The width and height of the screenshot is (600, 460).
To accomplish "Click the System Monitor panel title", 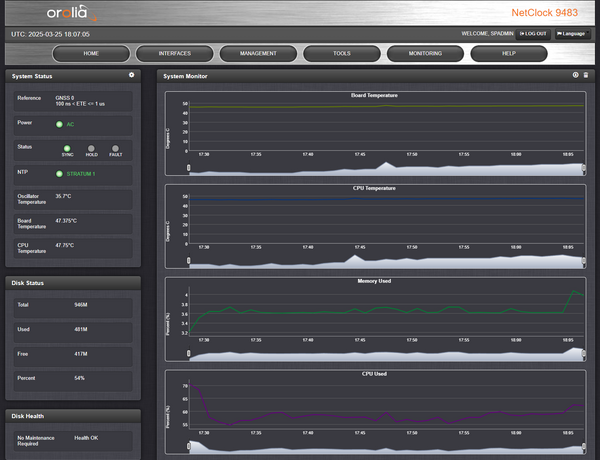I will click(185, 76).
